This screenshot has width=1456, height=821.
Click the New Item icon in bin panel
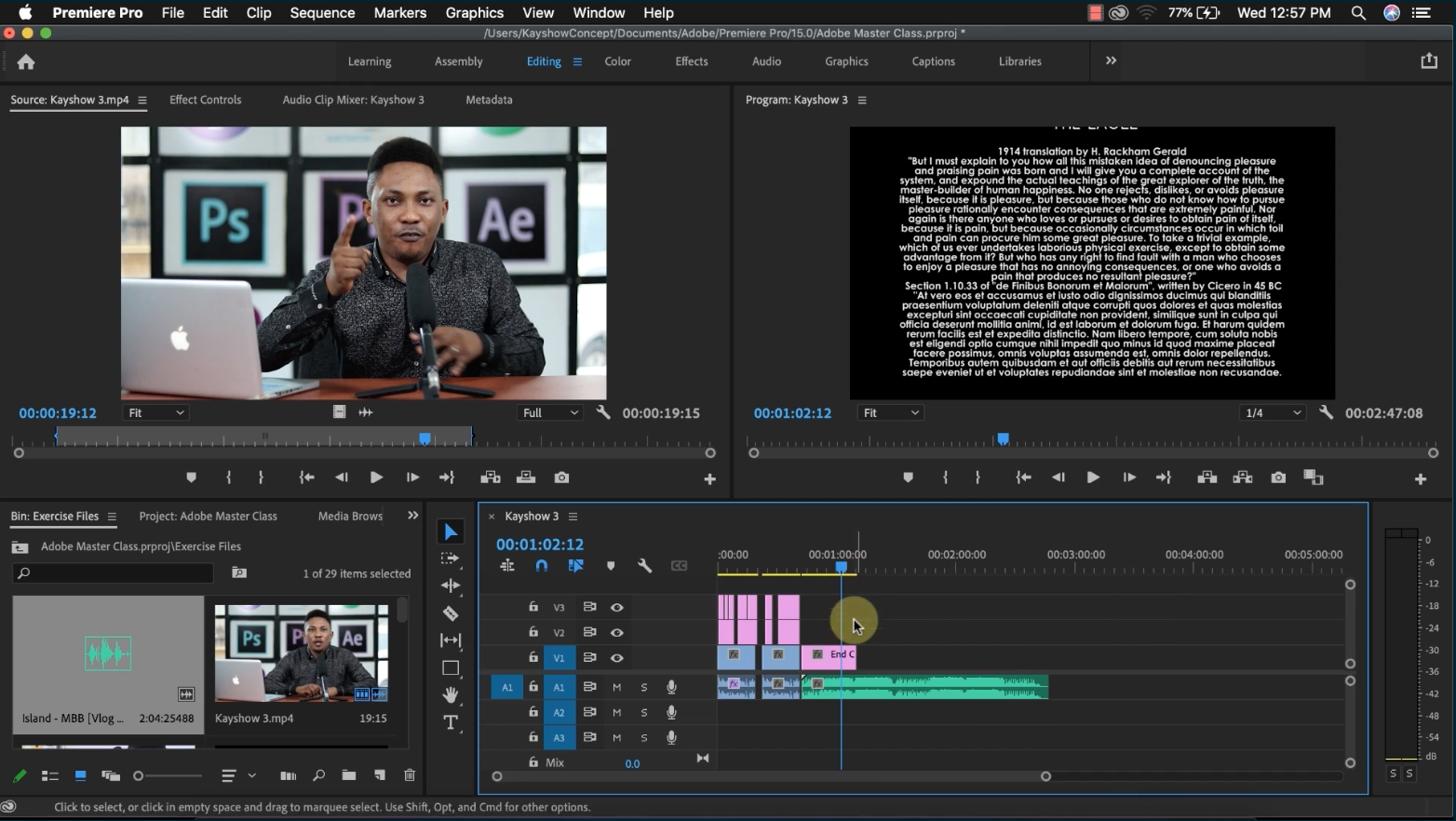click(379, 775)
